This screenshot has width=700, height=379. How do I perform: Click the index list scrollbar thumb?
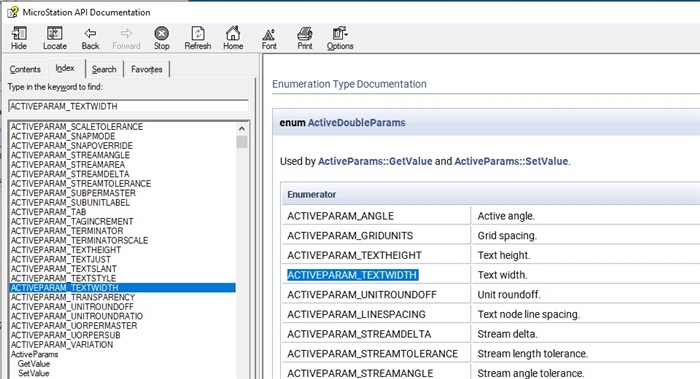pyautogui.click(x=242, y=142)
